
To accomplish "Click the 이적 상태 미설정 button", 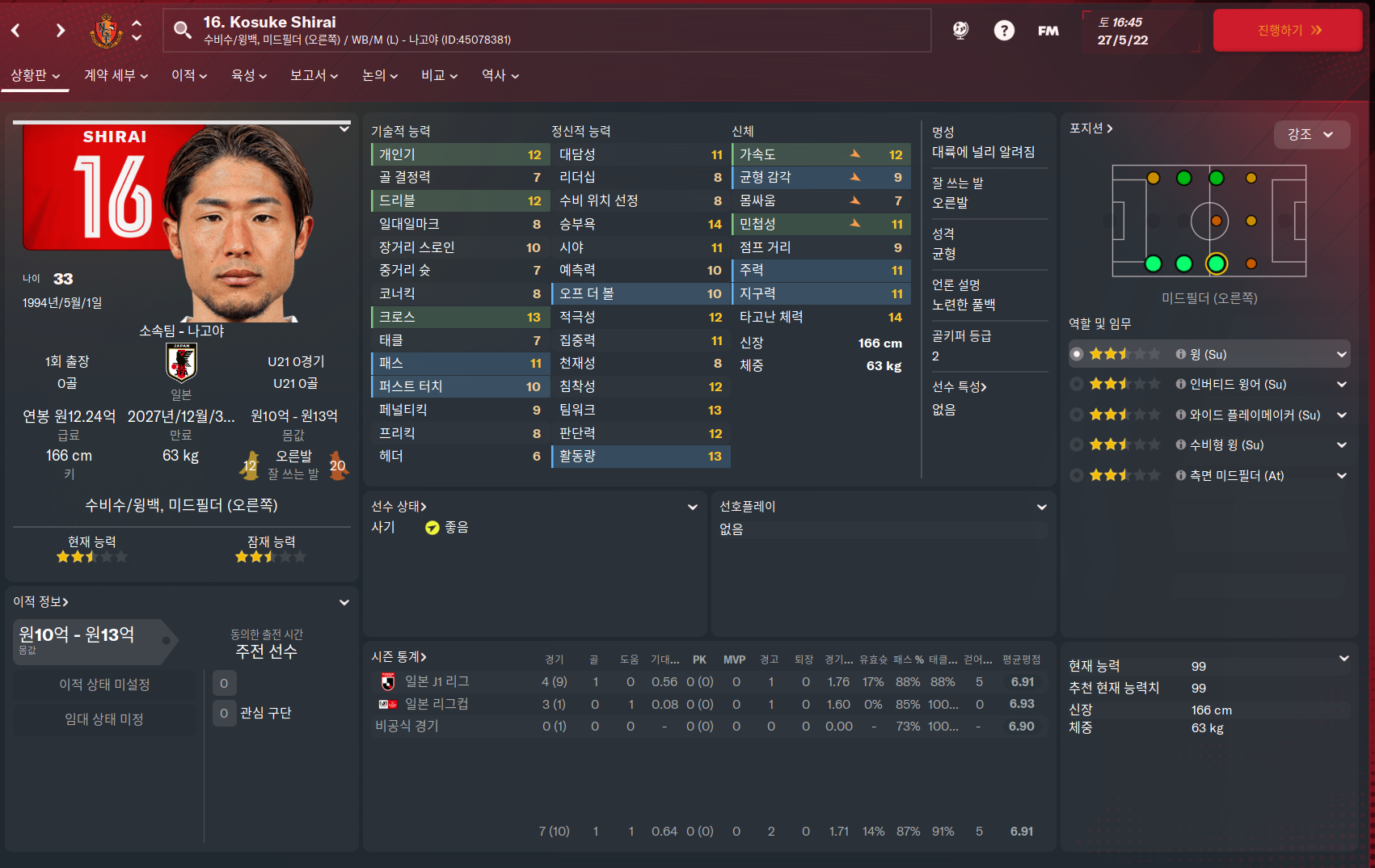I will click(104, 685).
